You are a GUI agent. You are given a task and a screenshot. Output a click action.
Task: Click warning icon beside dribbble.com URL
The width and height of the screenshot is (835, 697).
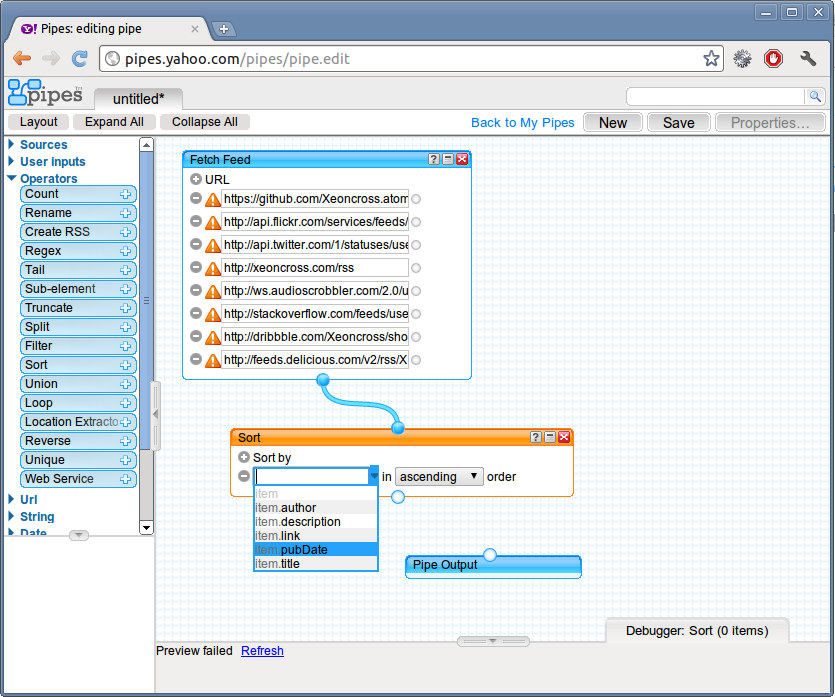point(213,337)
